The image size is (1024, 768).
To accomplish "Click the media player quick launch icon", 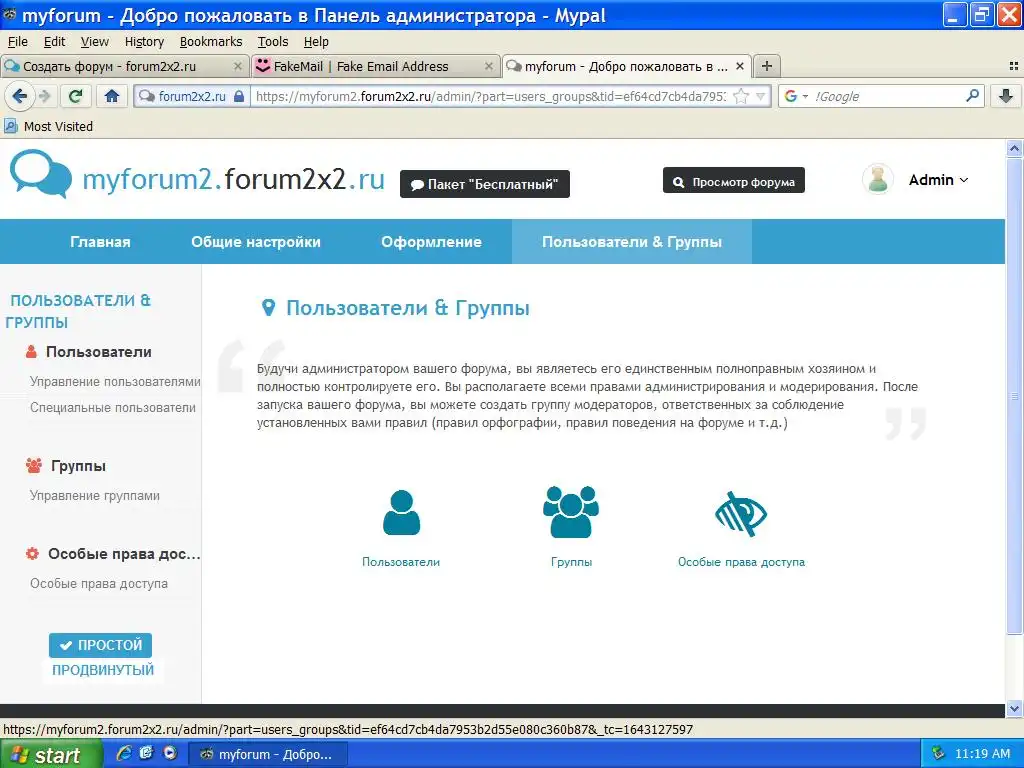I will tap(170, 753).
